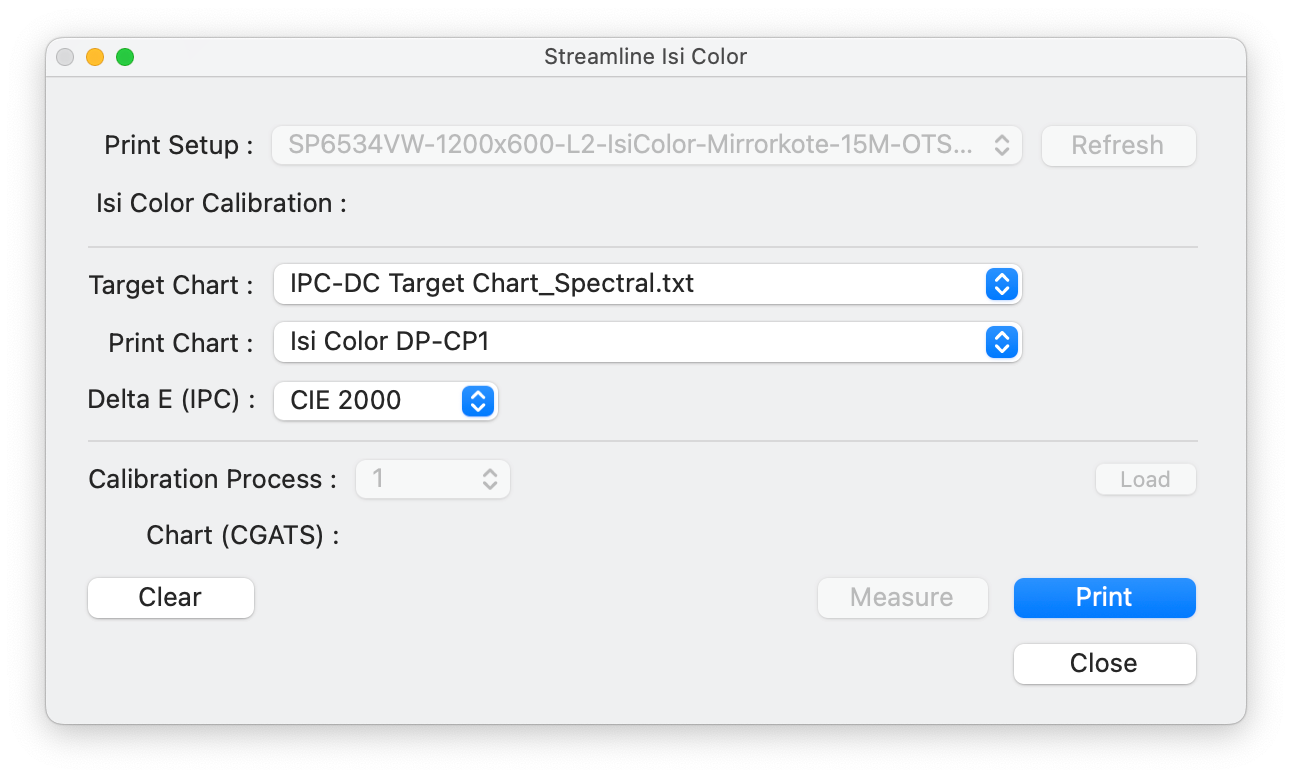
Task: Click the blue chevron arrows on Print Chart
Action: click(1001, 343)
